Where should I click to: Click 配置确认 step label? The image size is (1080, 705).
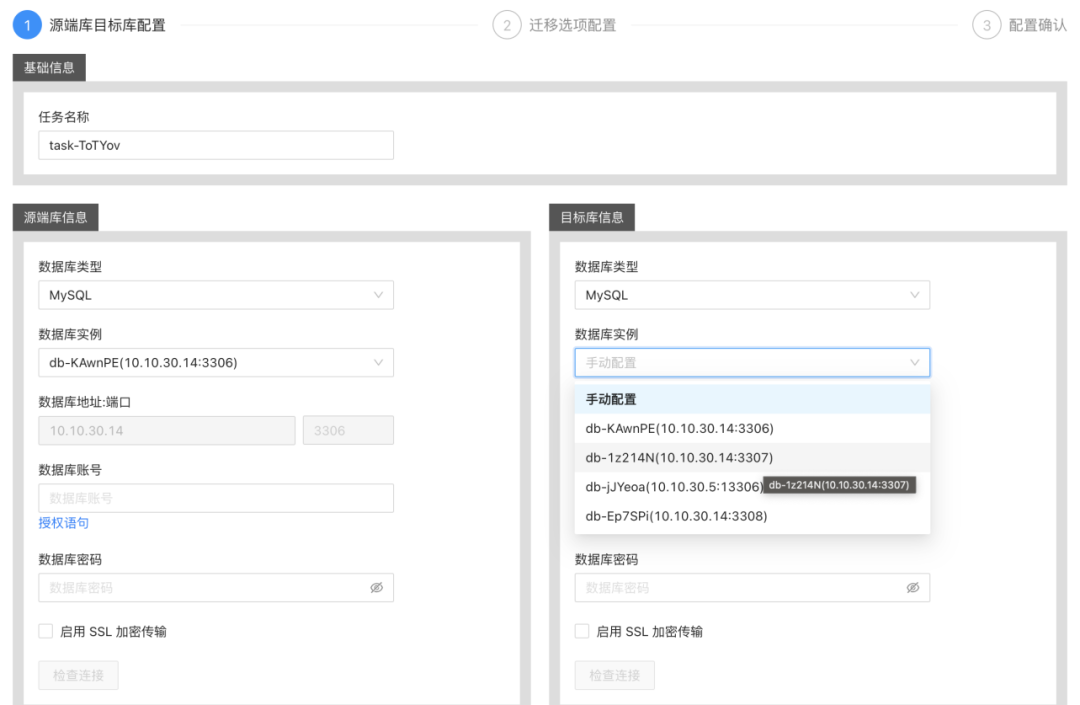pos(1037,25)
